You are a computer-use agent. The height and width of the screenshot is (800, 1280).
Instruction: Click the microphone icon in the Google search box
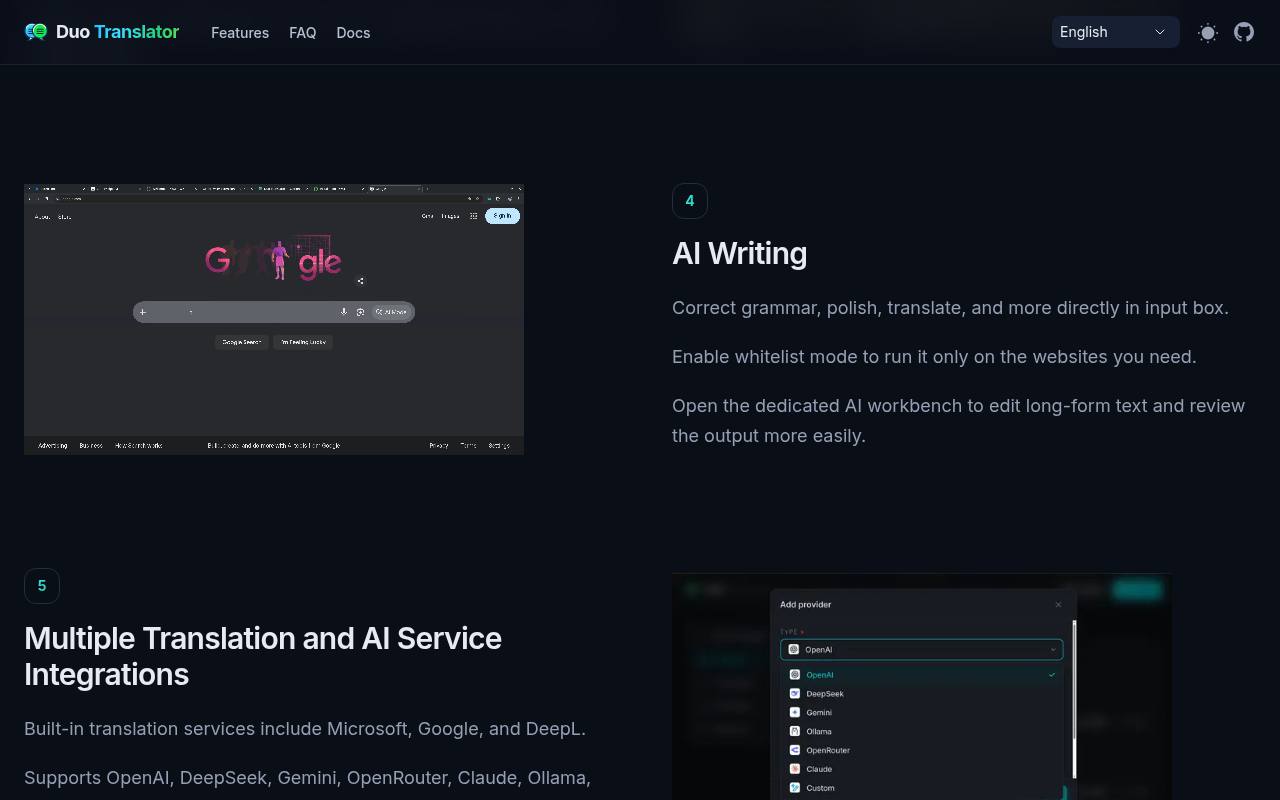344,312
